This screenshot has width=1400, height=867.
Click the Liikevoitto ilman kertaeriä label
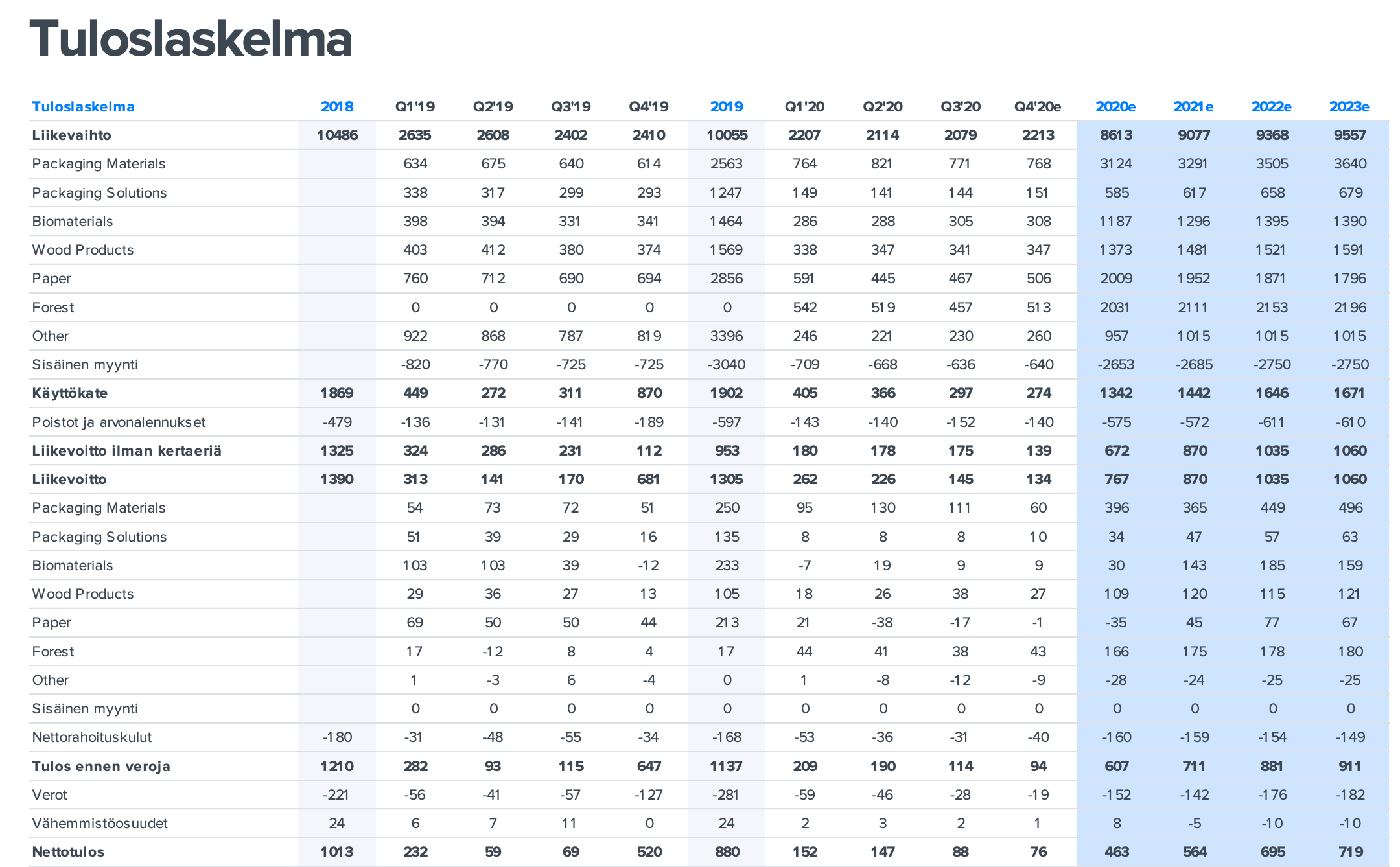pos(126,451)
